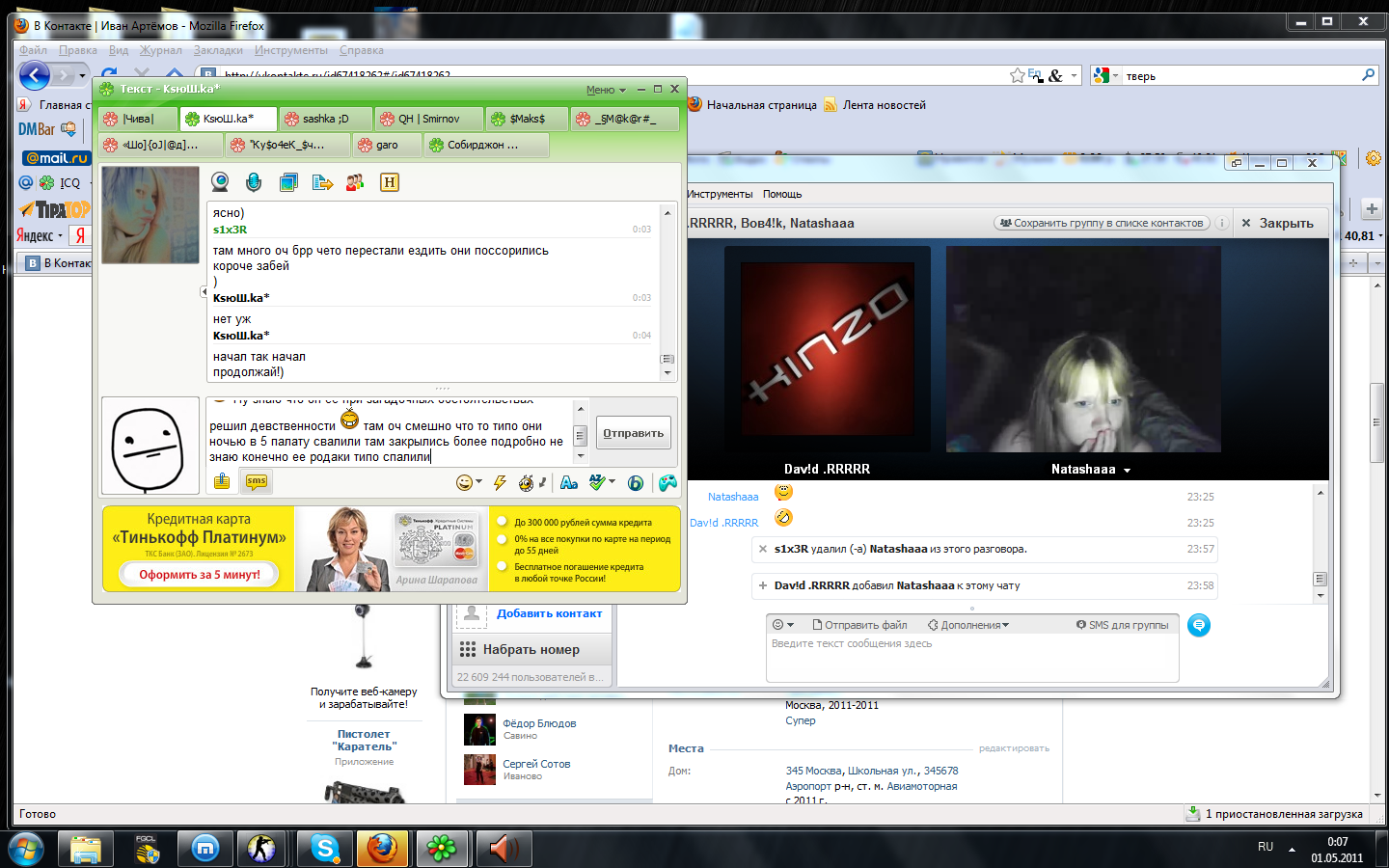This screenshot has height=868, width=1389.
Task: Click the collapse arrow left of chat history
Action: point(204,291)
